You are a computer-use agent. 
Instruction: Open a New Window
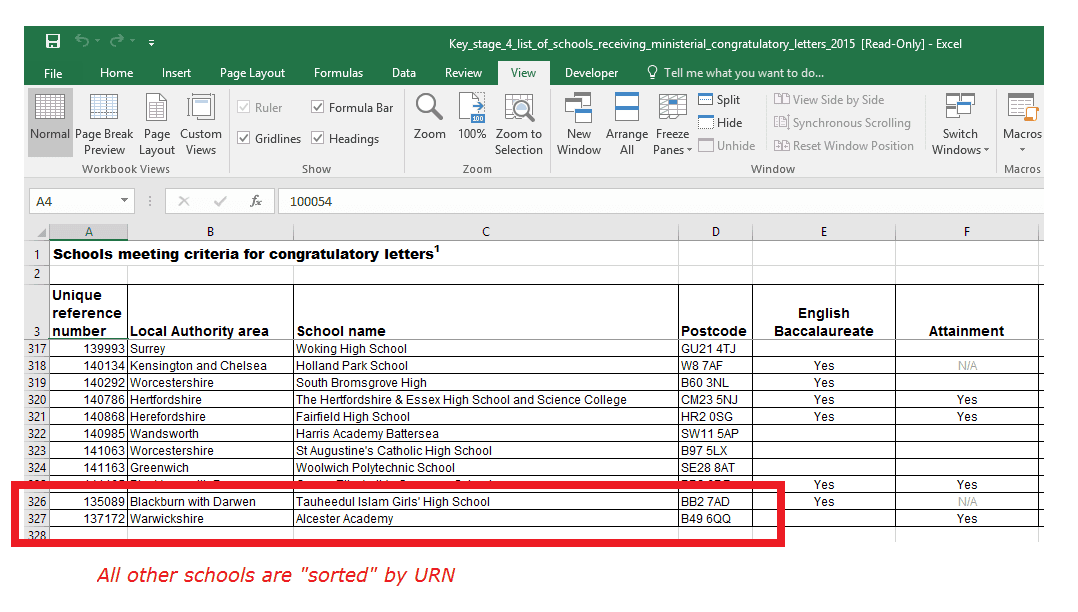[579, 124]
